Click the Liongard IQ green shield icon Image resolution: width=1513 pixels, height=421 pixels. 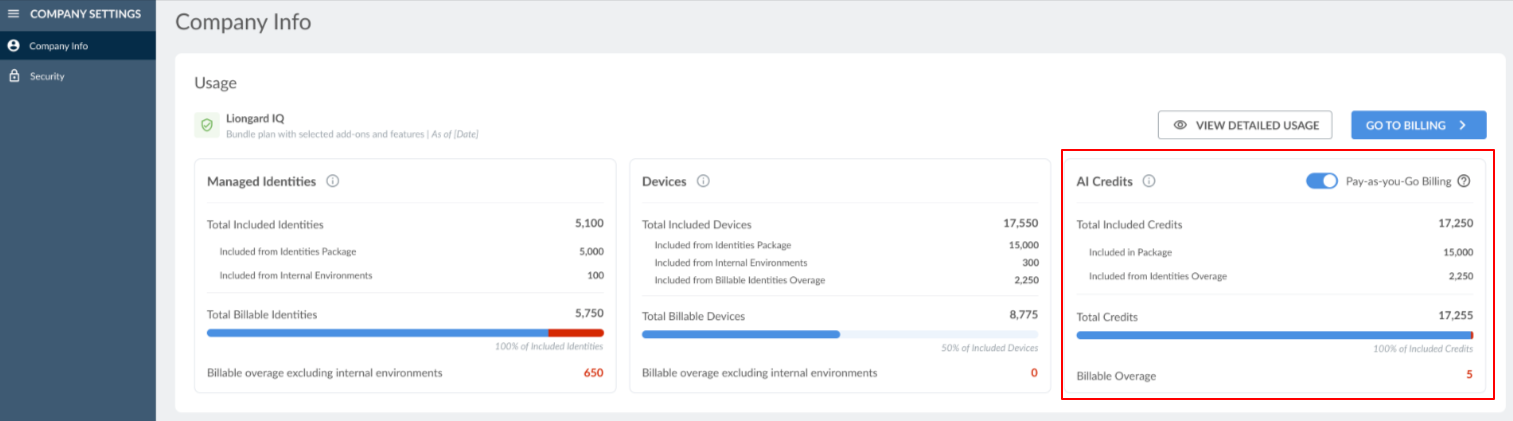(207, 125)
